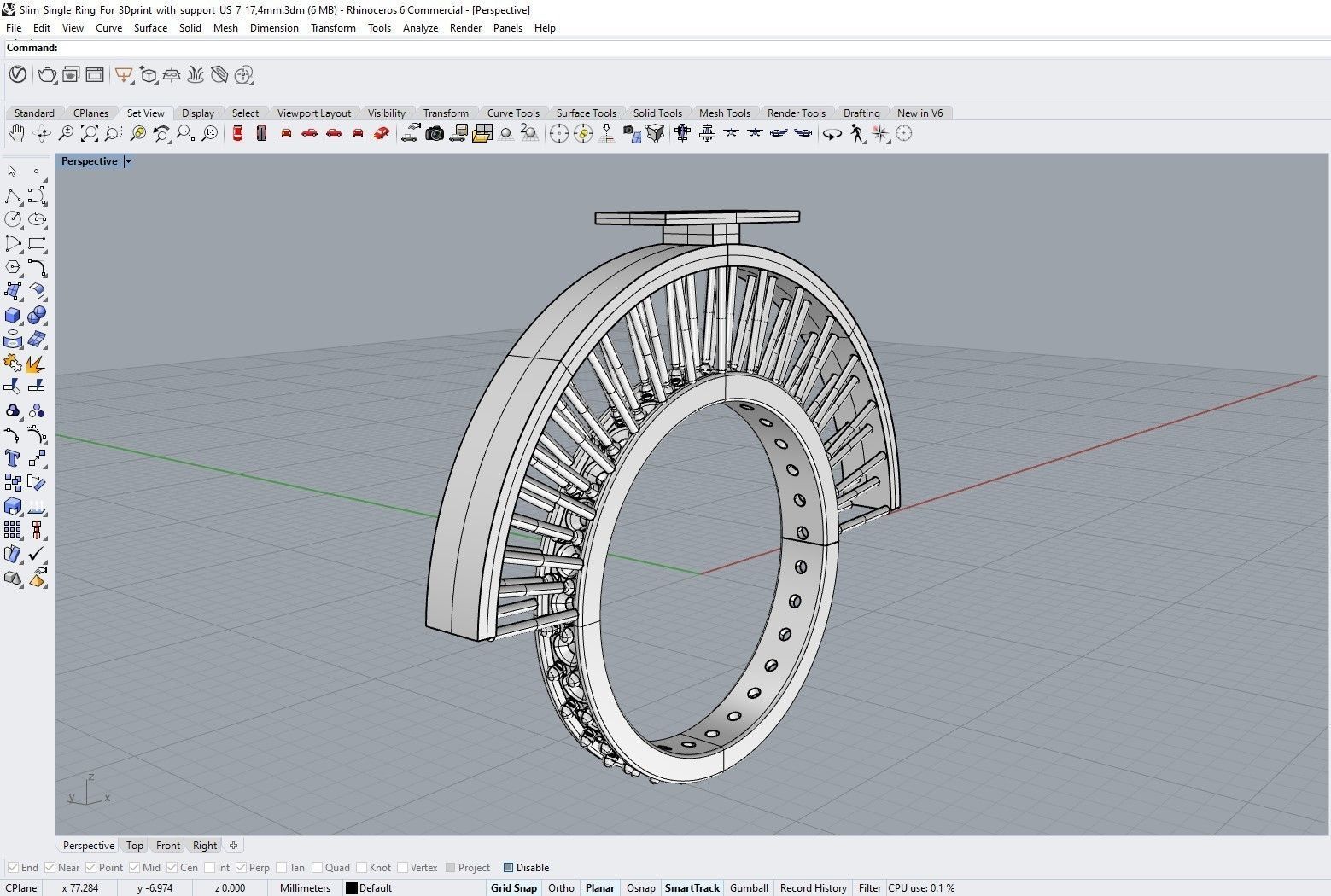Choose the Walk mode pedestrian icon
Viewport: 1331px width, 896px height.
pos(856,133)
